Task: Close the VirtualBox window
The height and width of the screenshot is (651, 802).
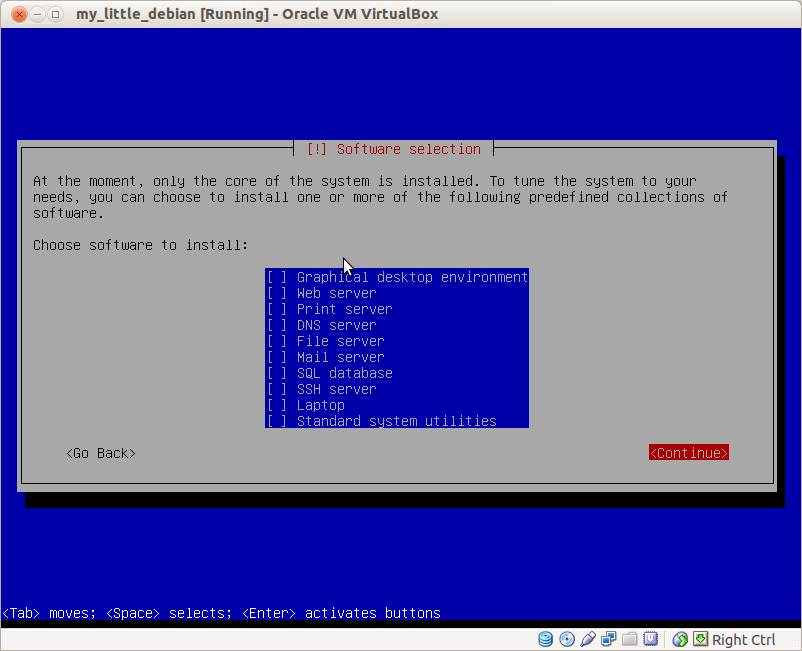Action: (19, 14)
